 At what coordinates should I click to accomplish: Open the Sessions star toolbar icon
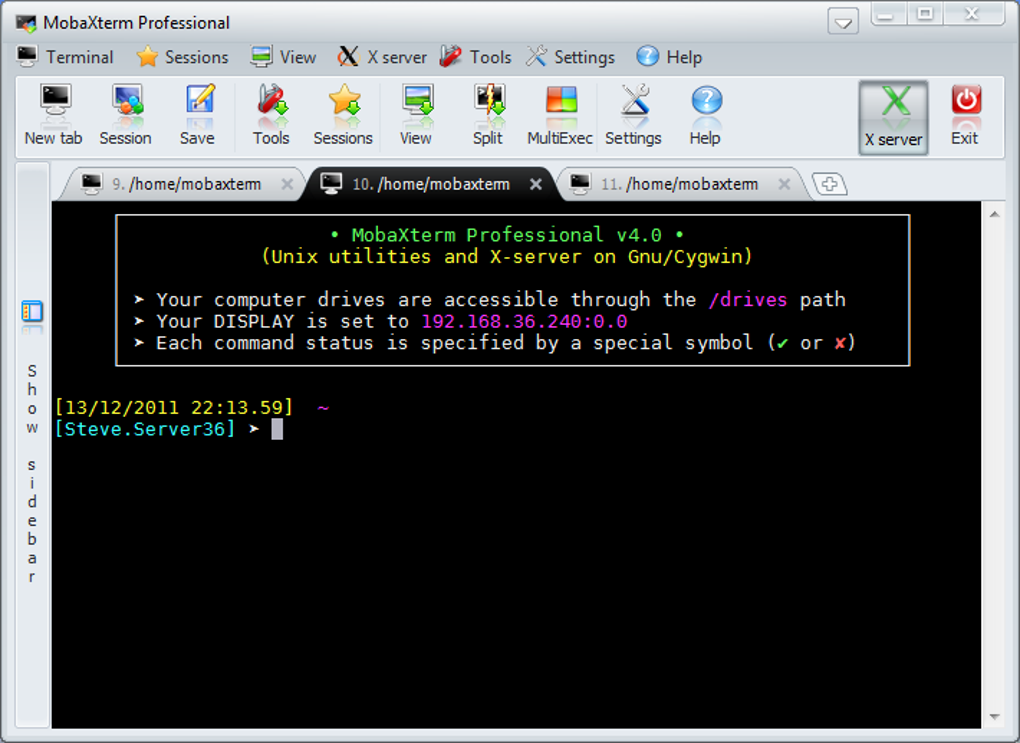343,115
